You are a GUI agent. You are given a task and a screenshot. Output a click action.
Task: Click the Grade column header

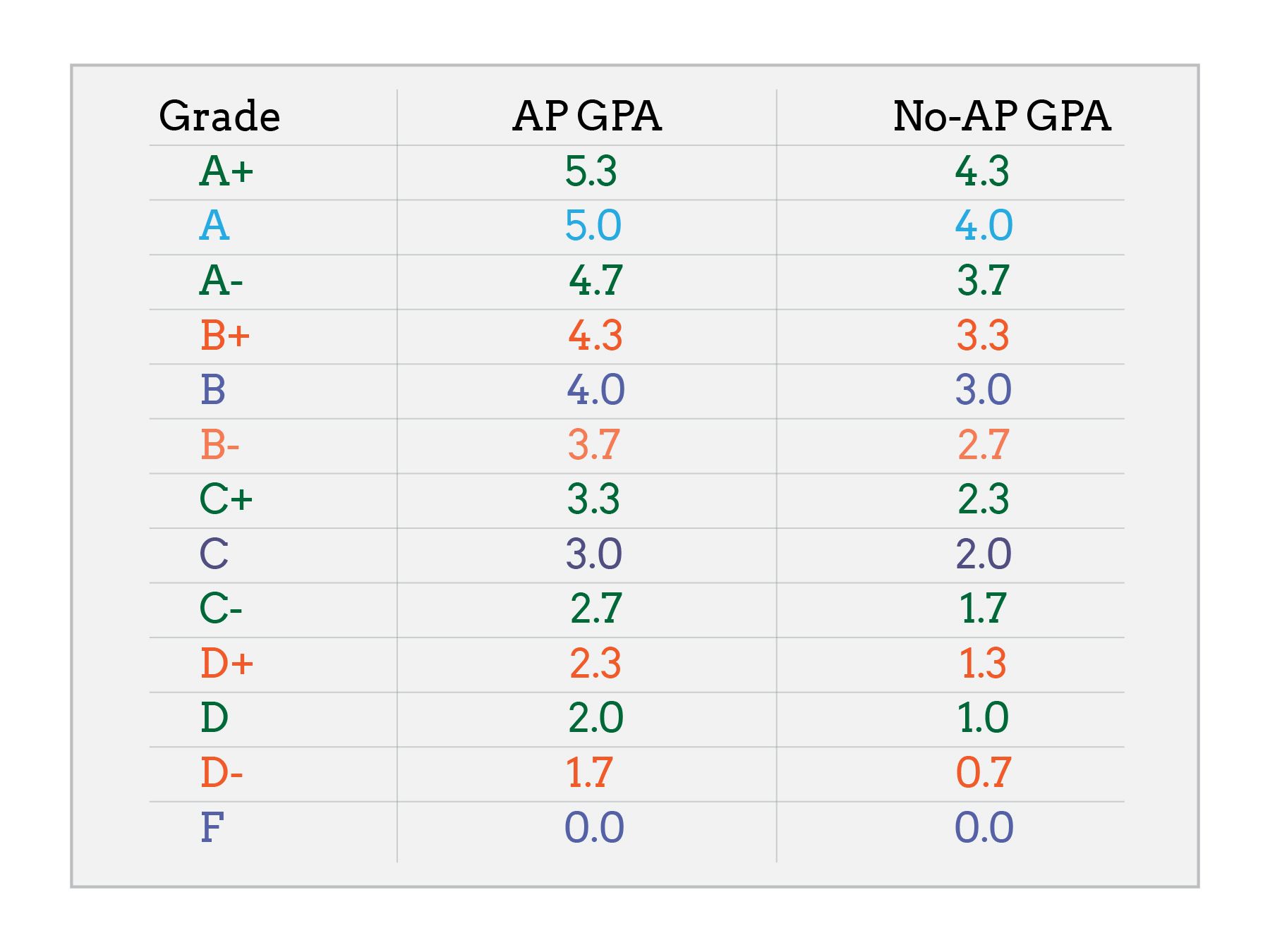pos(219,116)
